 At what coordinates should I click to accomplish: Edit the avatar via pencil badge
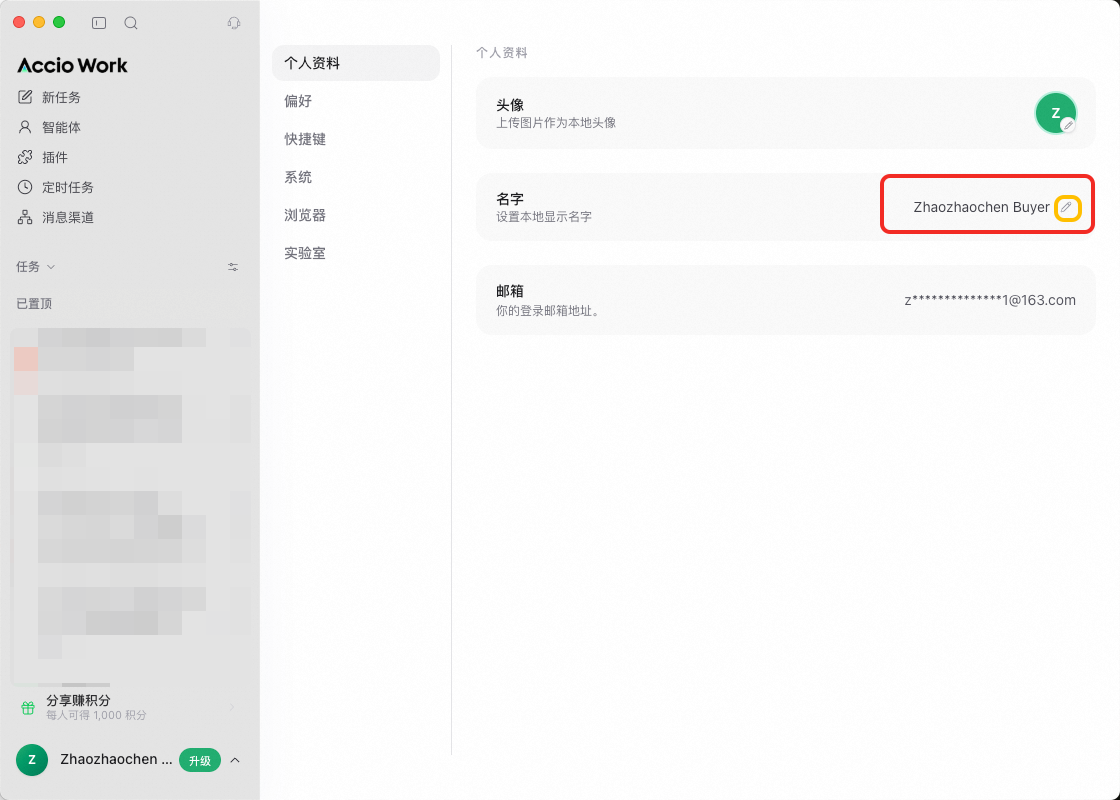(1068, 125)
